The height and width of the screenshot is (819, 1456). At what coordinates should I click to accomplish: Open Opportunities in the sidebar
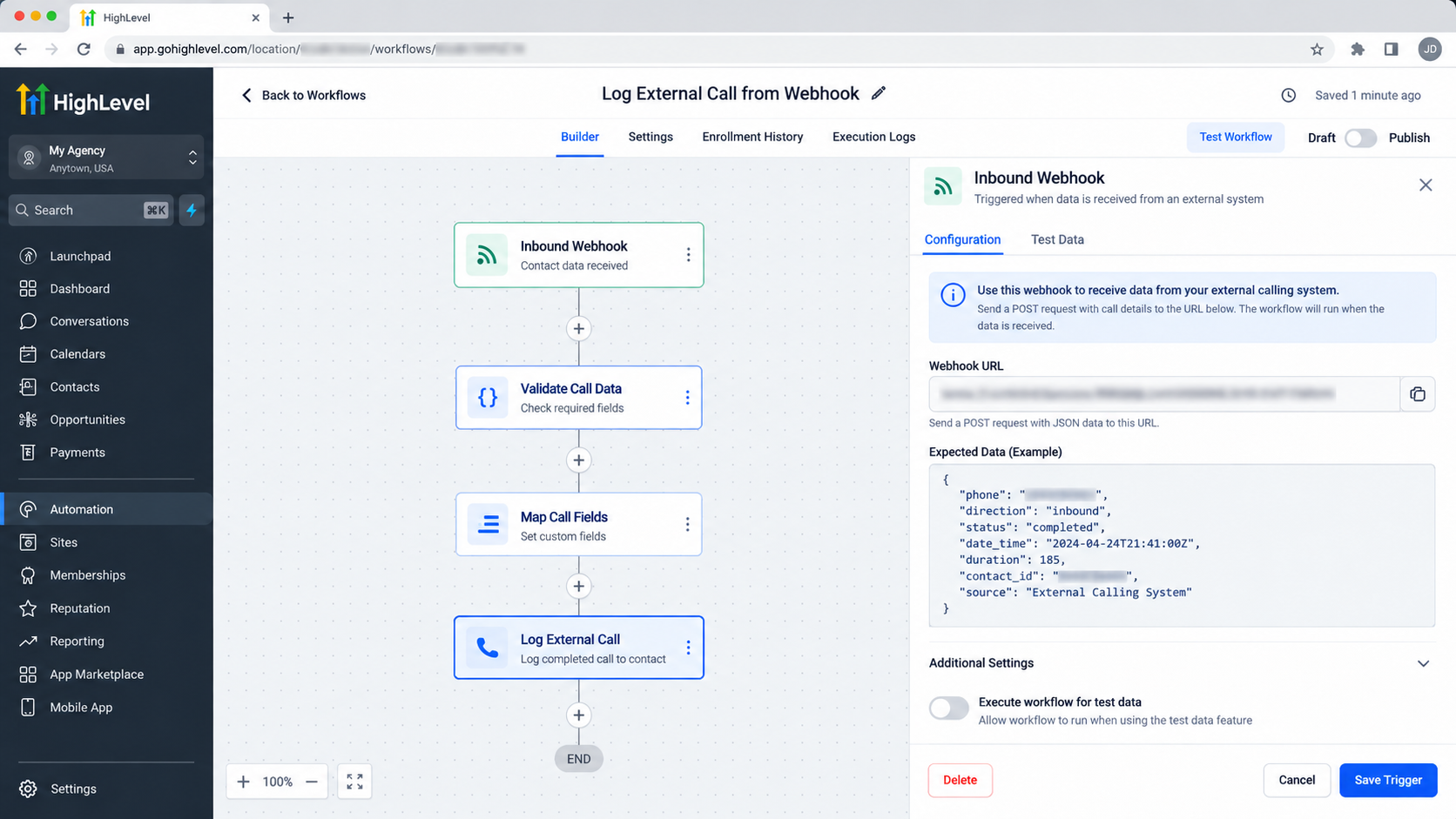pyautogui.click(x=106, y=420)
